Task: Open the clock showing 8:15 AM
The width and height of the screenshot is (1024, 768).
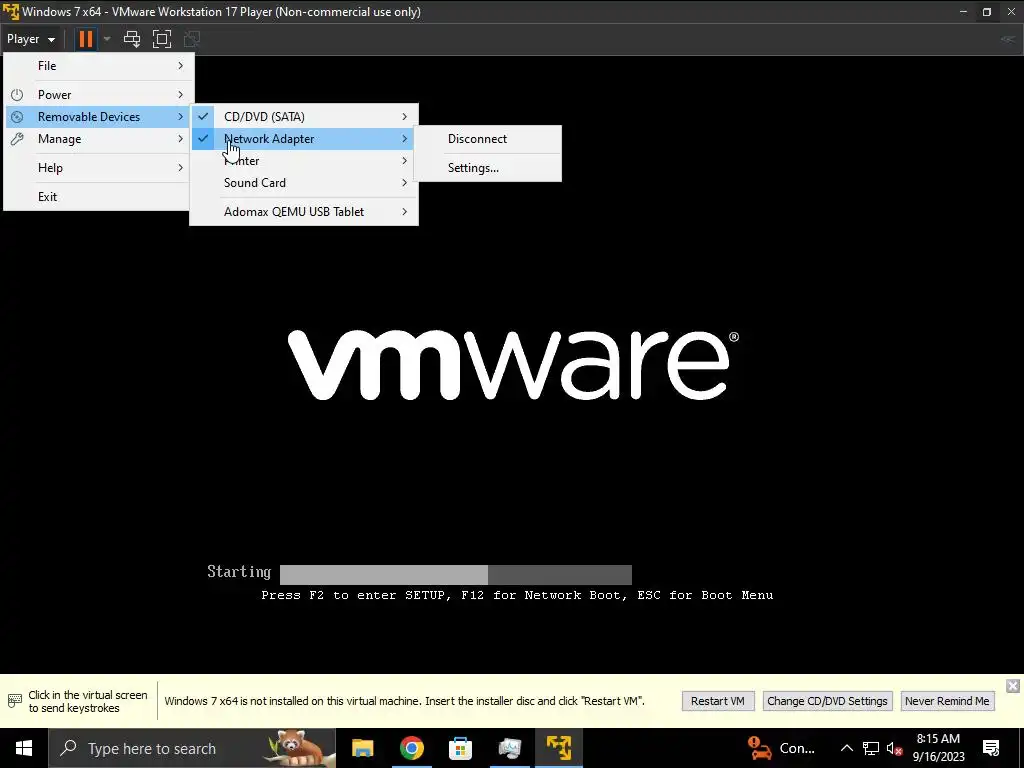Action: coord(938,748)
